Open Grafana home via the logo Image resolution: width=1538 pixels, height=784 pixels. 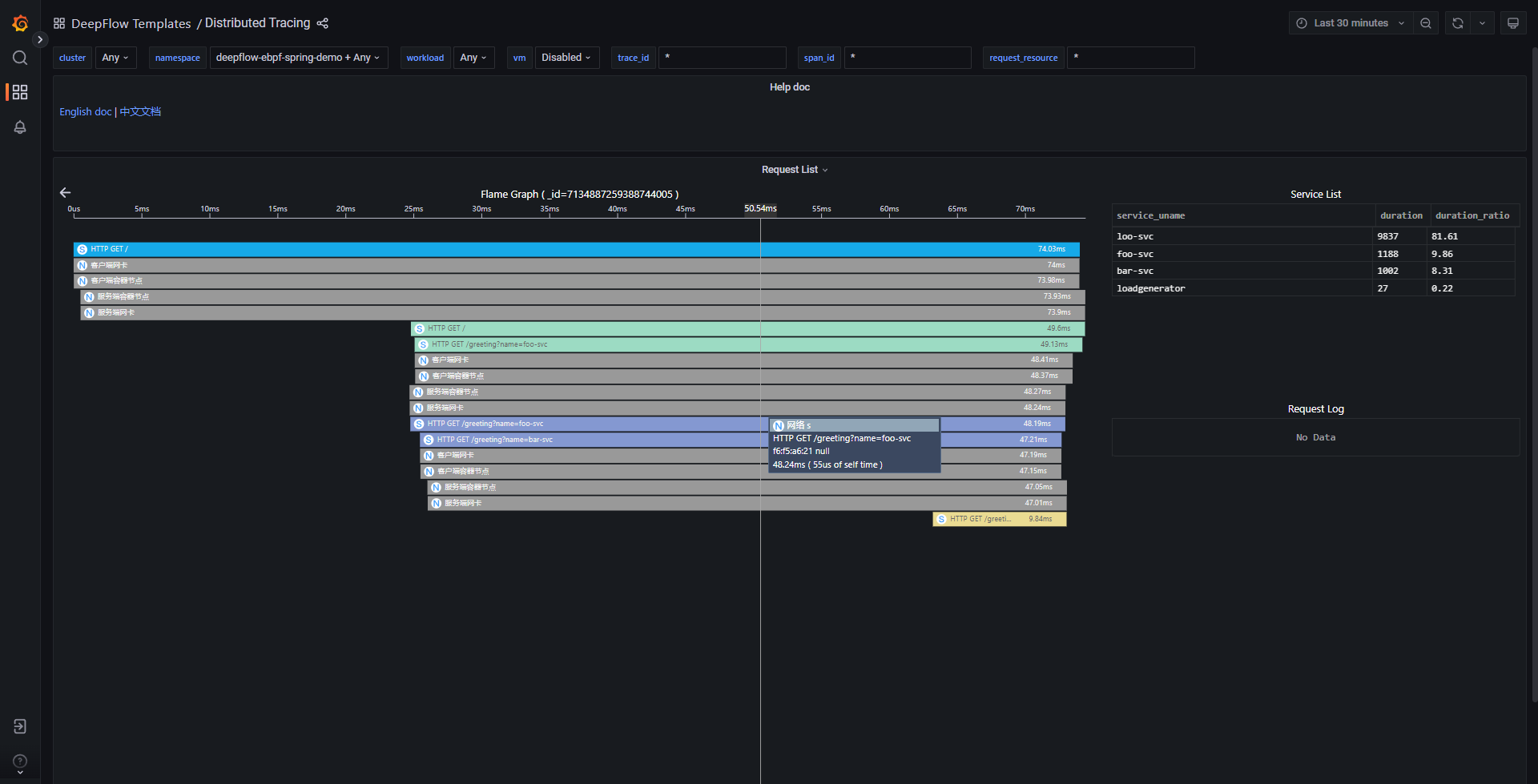[20, 22]
